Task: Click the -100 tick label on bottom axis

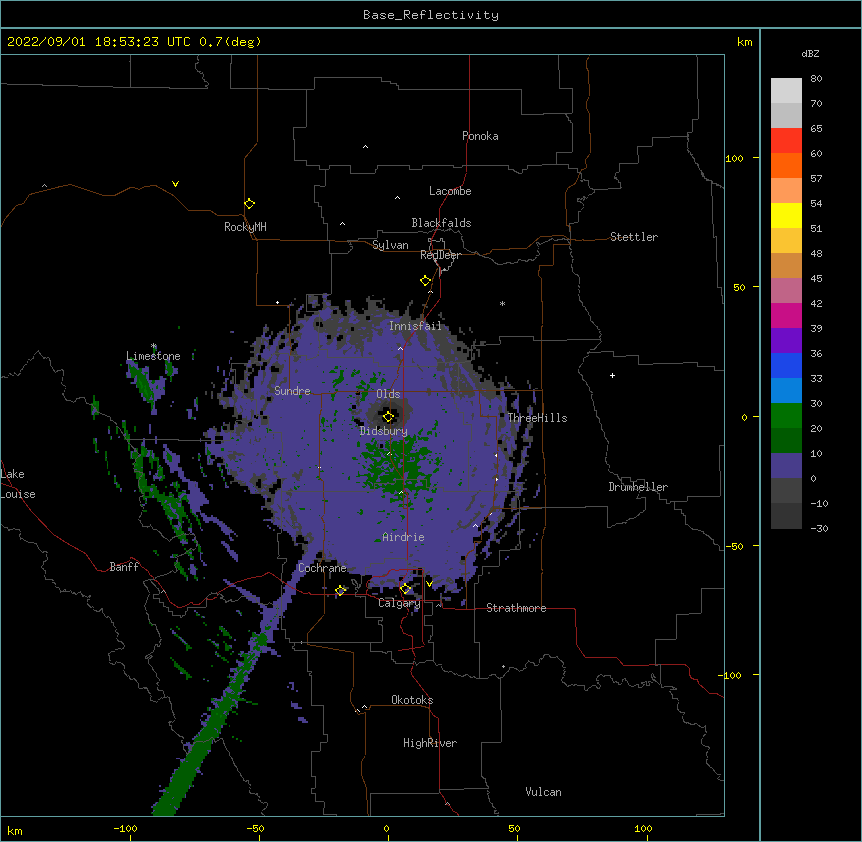Action: click(125, 828)
